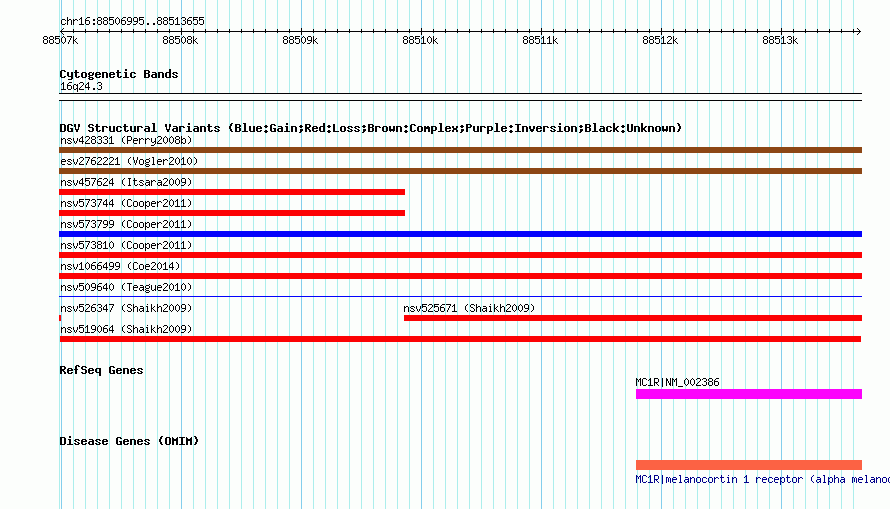Click the brown nsv428331 variant bar
The image size is (890, 509).
tap(460, 150)
